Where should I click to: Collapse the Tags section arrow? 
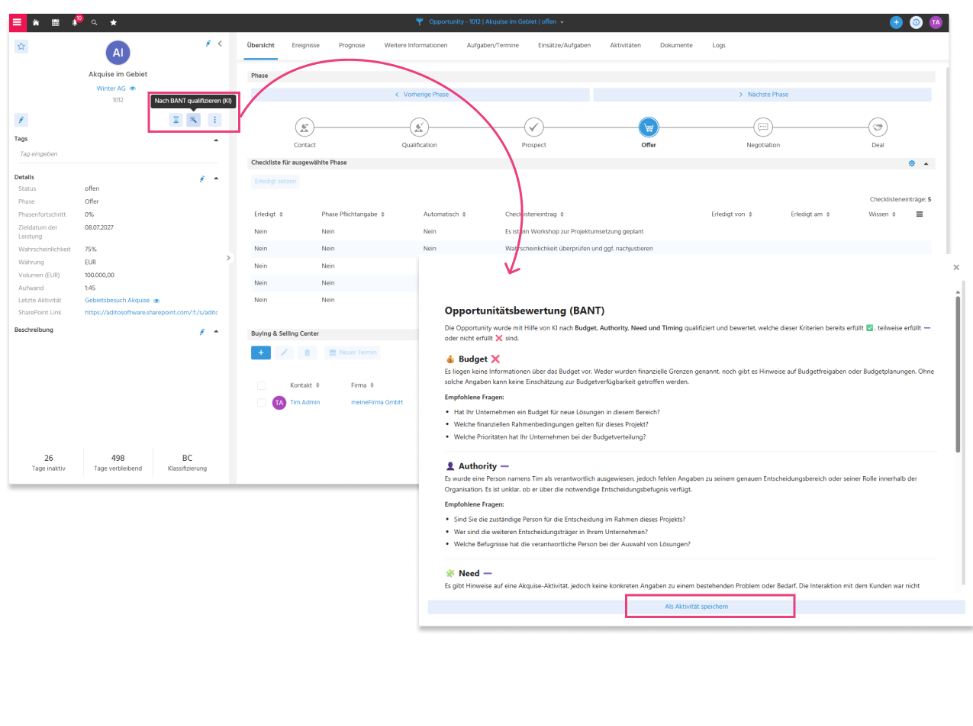(x=216, y=140)
